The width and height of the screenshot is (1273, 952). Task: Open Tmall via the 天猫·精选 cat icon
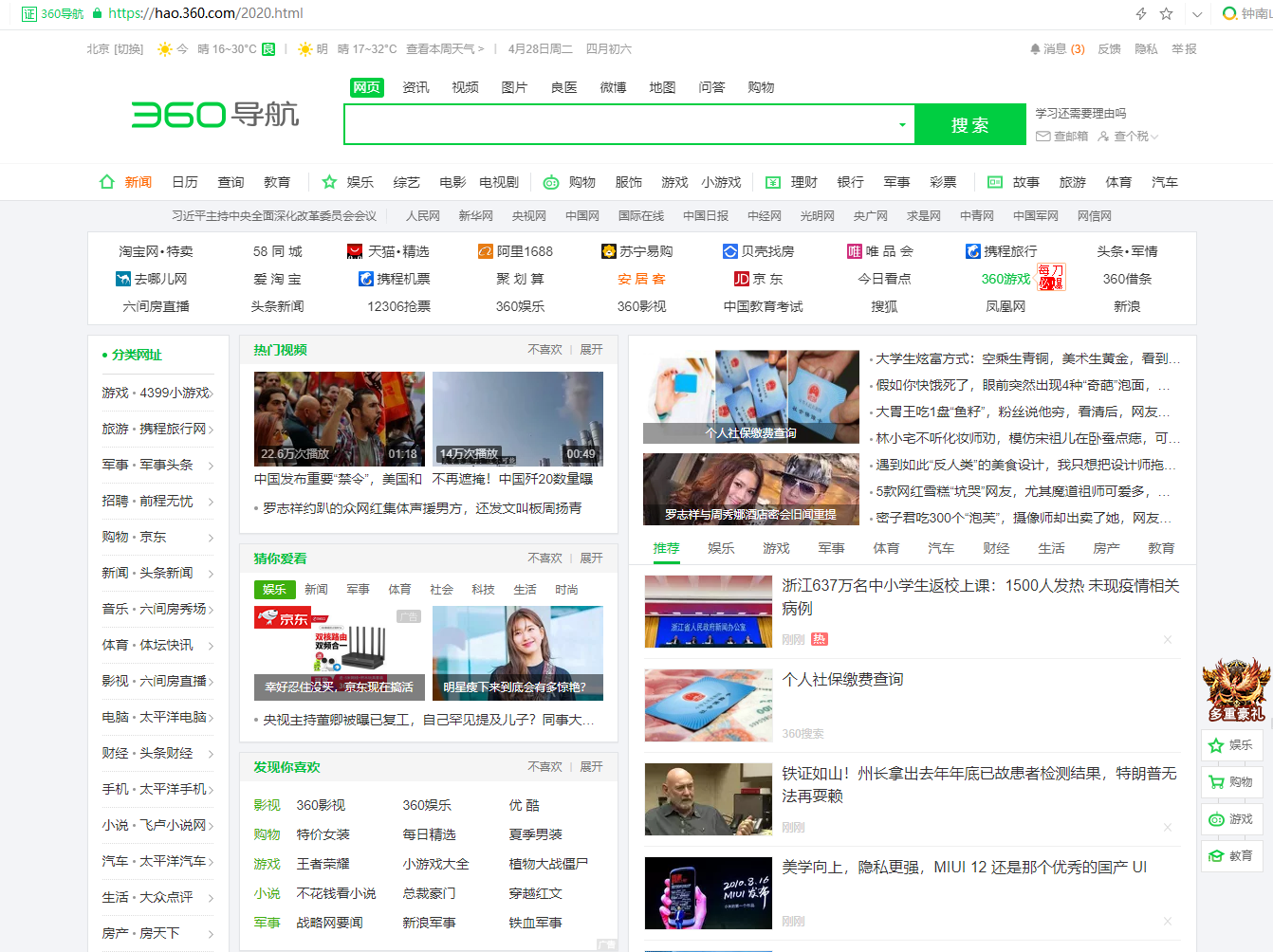pyautogui.click(x=355, y=250)
